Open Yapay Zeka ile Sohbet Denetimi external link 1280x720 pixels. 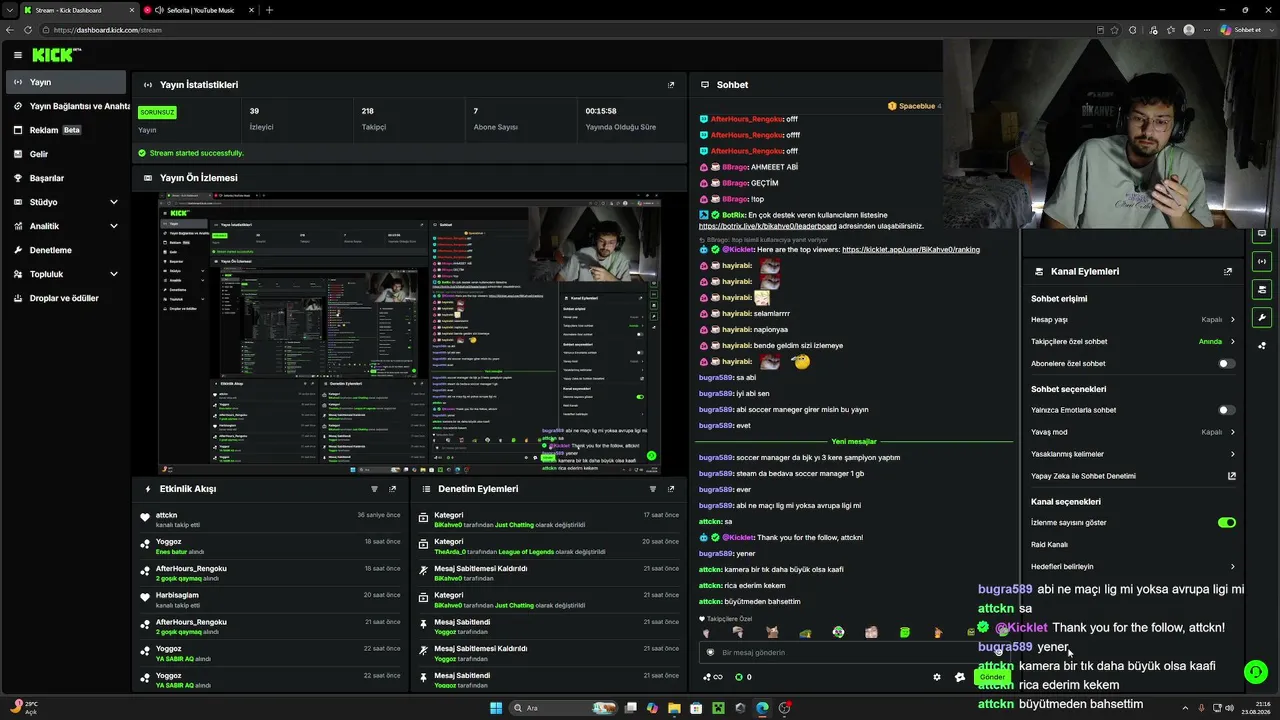pos(1232,476)
